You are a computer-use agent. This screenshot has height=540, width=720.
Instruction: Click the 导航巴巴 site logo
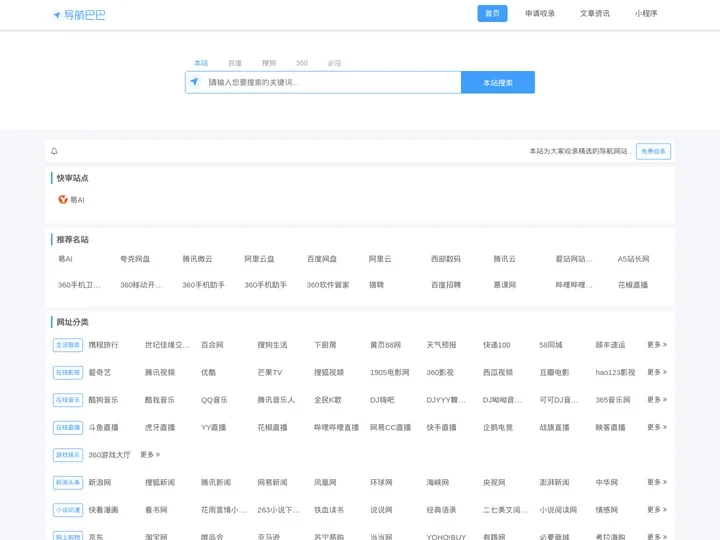[79, 15]
